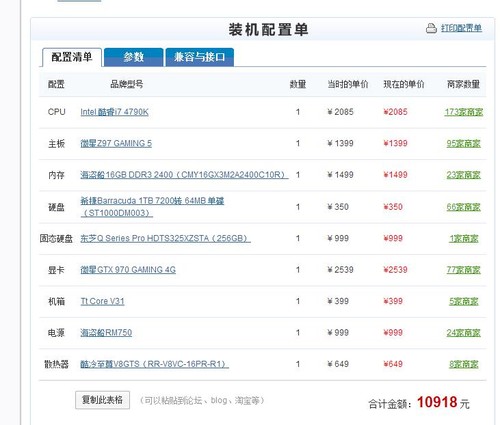
Task: Open the 希捷Barracuda 1TB hard drive link
Action: [x=152, y=207]
